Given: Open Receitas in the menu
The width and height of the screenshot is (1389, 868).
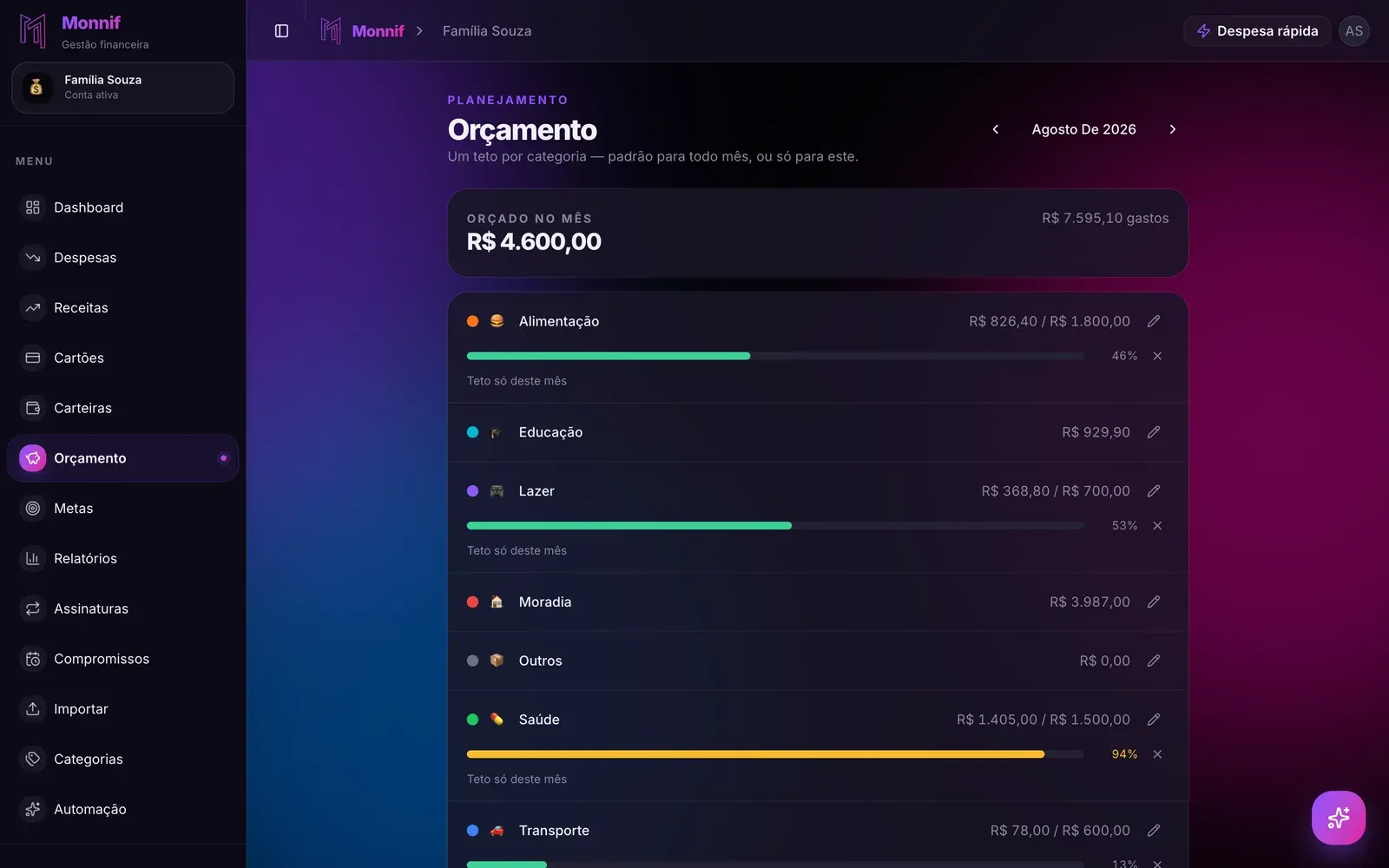Looking at the screenshot, I should (x=122, y=308).
